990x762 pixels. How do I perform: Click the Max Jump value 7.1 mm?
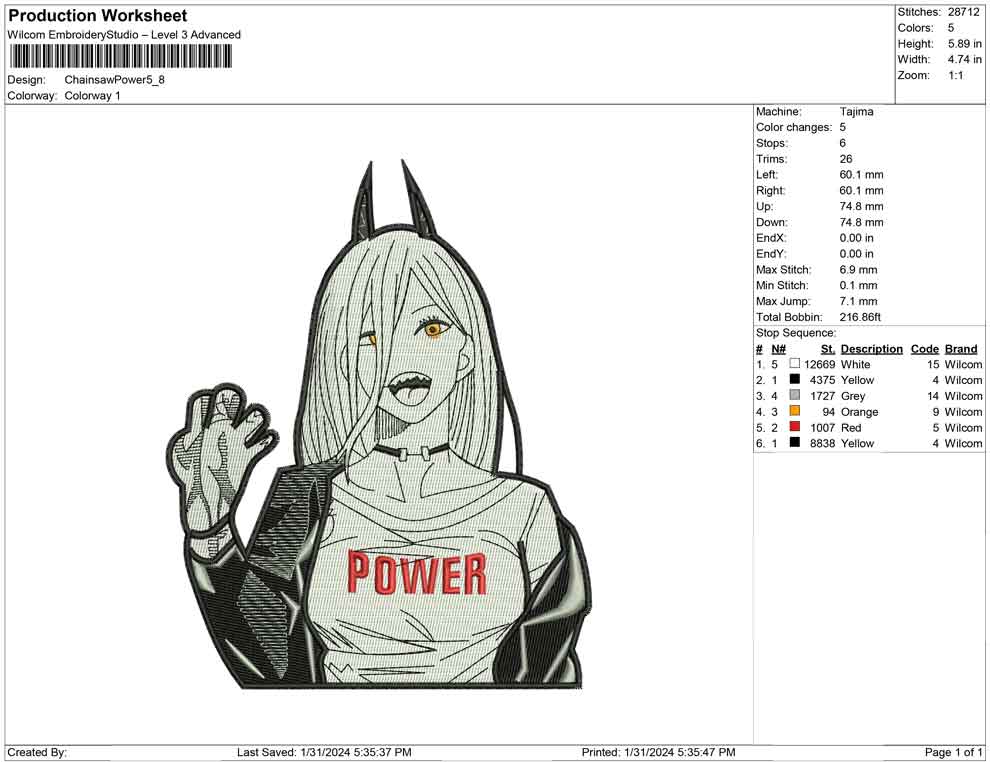858,301
